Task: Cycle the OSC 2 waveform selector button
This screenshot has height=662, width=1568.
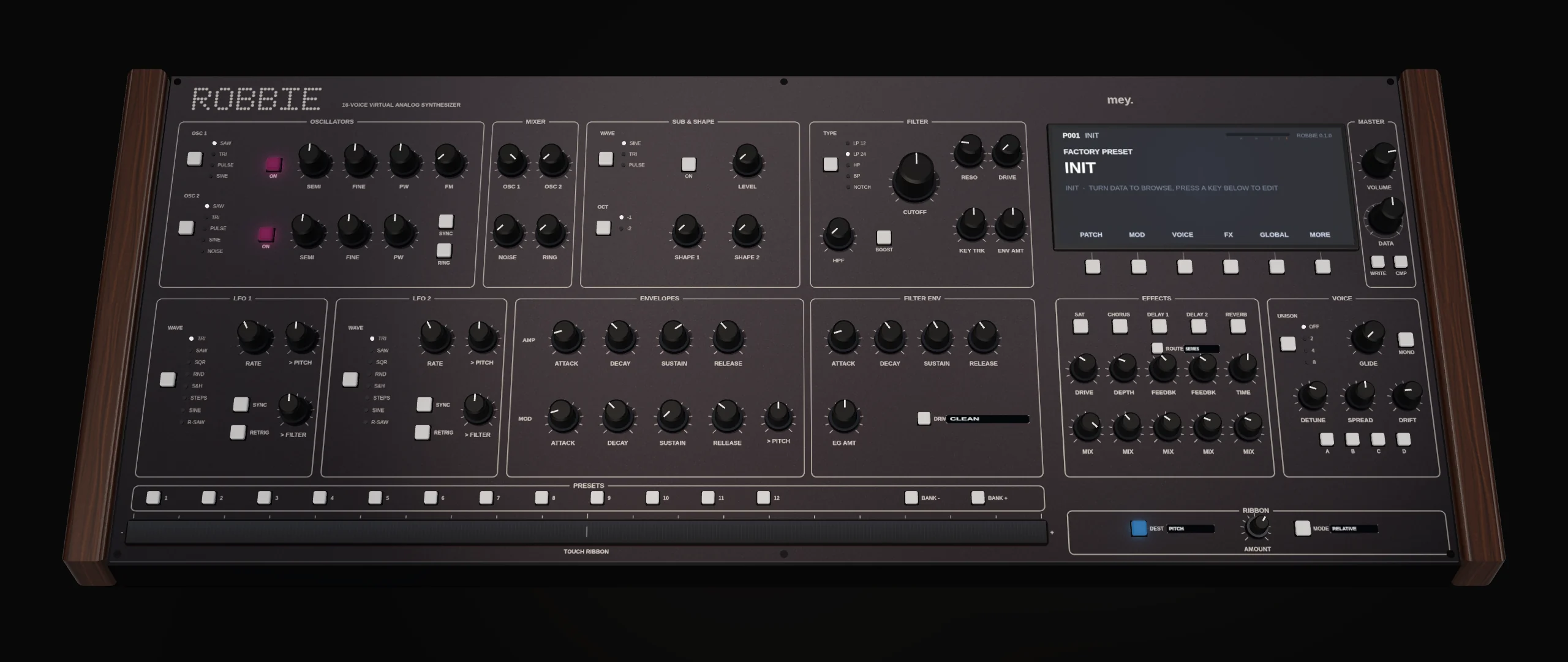Action: click(186, 227)
